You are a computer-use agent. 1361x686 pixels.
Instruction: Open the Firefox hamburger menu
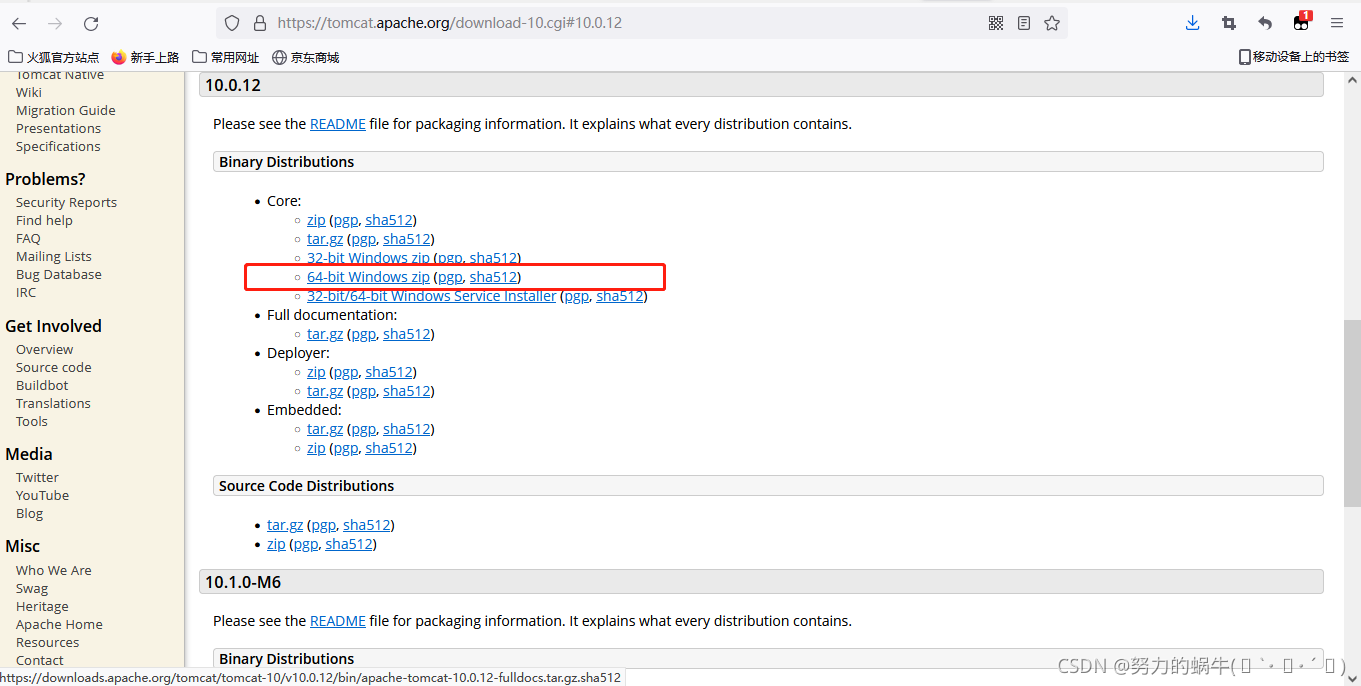click(1337, 23)
